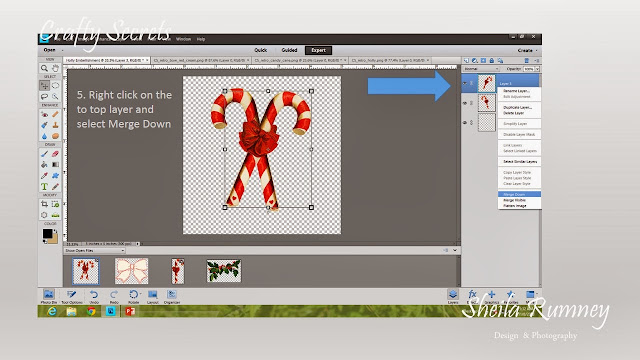Select the Lasso tool
The height and width of the screenshot is (360, 640).
(44, 96)
